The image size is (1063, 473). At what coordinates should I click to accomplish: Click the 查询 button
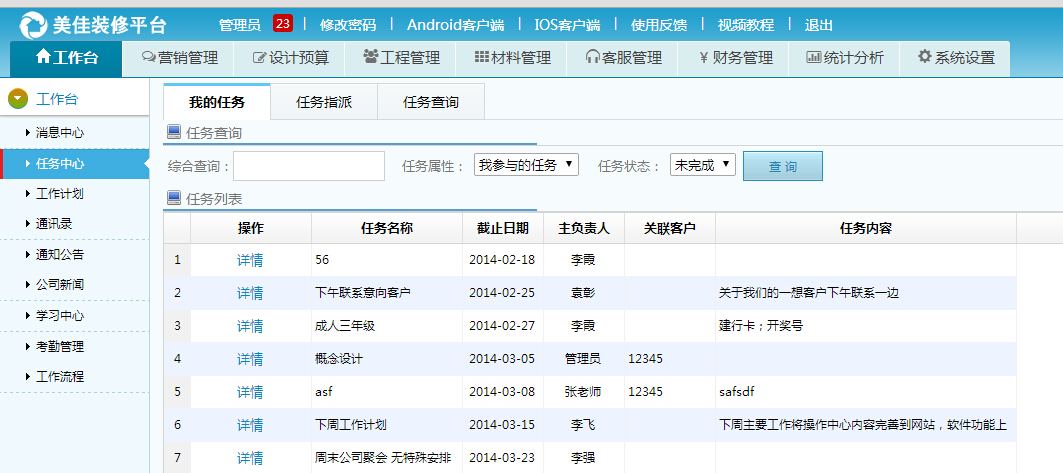pyautogui.click(x=782, y=166)
